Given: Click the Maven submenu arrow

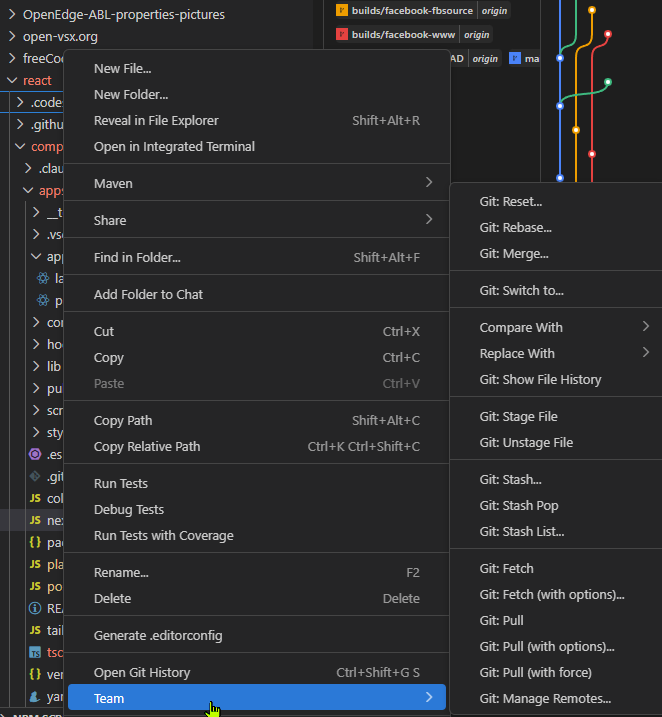Looking at the screenshot, I should (x=429, y=182).
